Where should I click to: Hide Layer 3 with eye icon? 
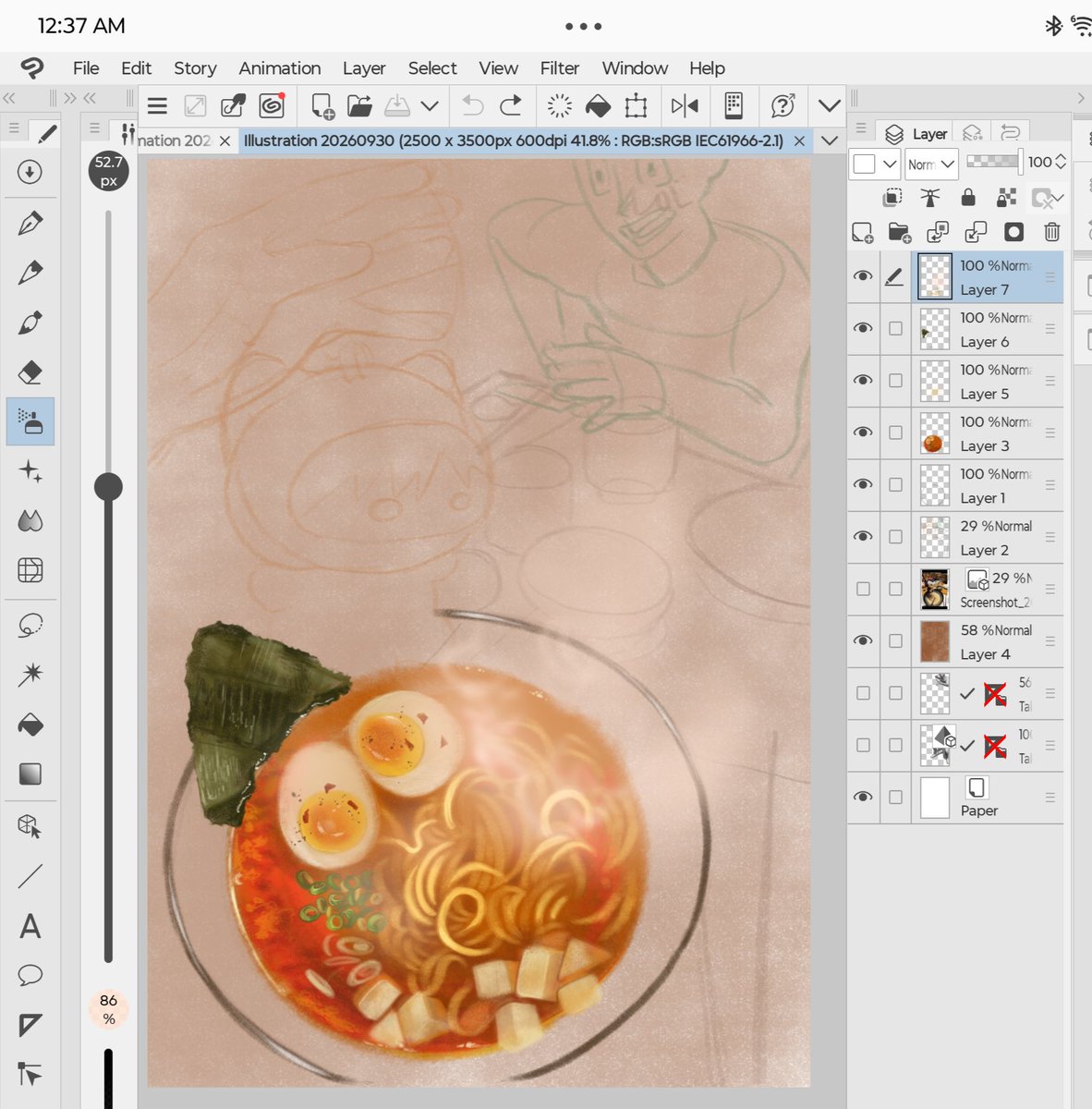tap(863, 433)
